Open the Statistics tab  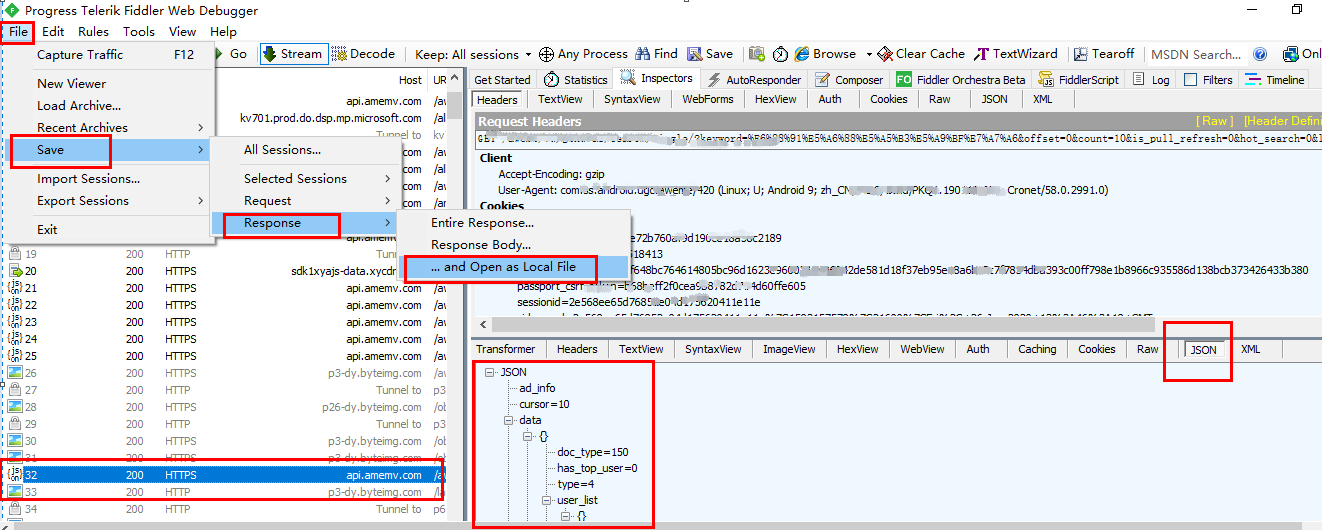(575, 80)
